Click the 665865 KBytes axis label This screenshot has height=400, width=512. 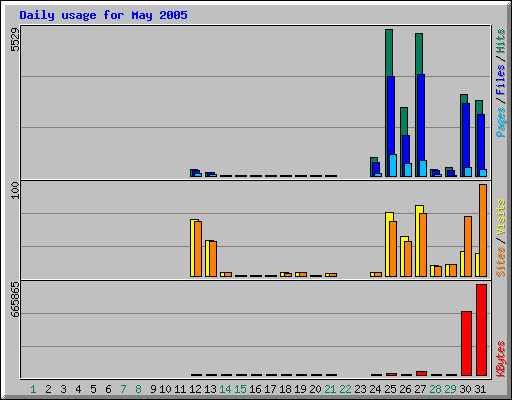point(15,299)
